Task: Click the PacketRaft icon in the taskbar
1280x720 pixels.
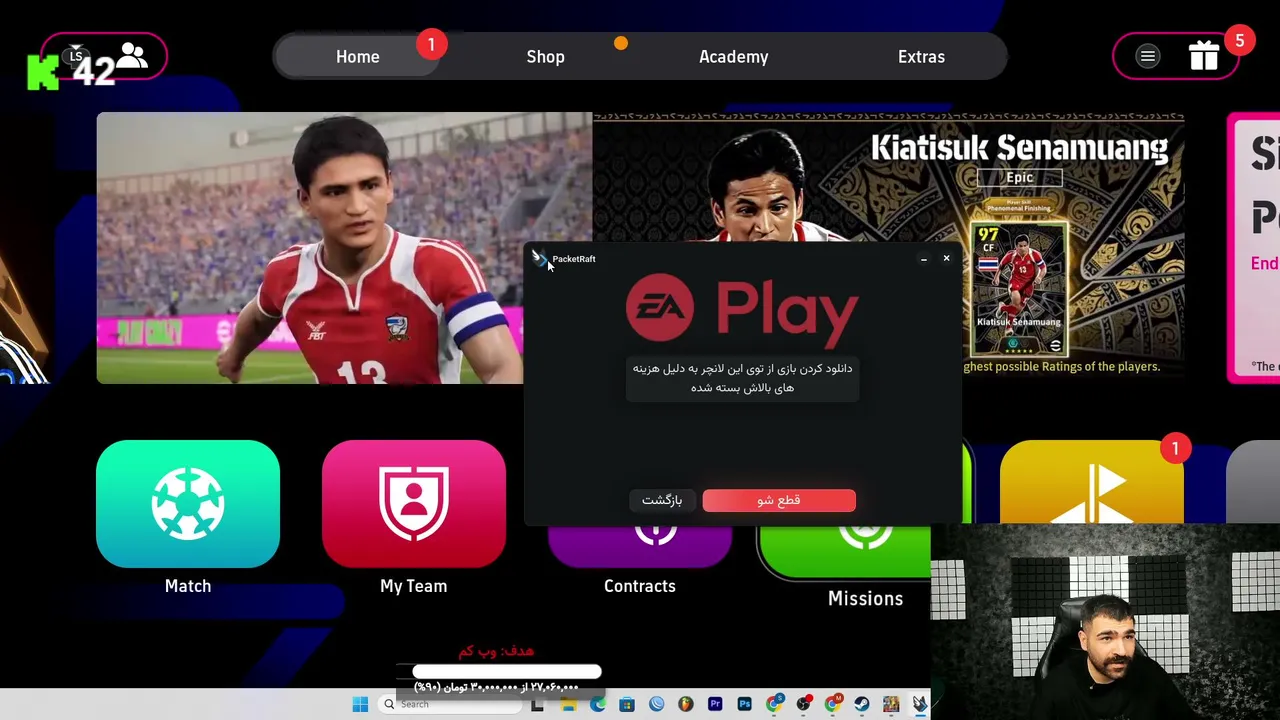Action: tap(919, 705)
